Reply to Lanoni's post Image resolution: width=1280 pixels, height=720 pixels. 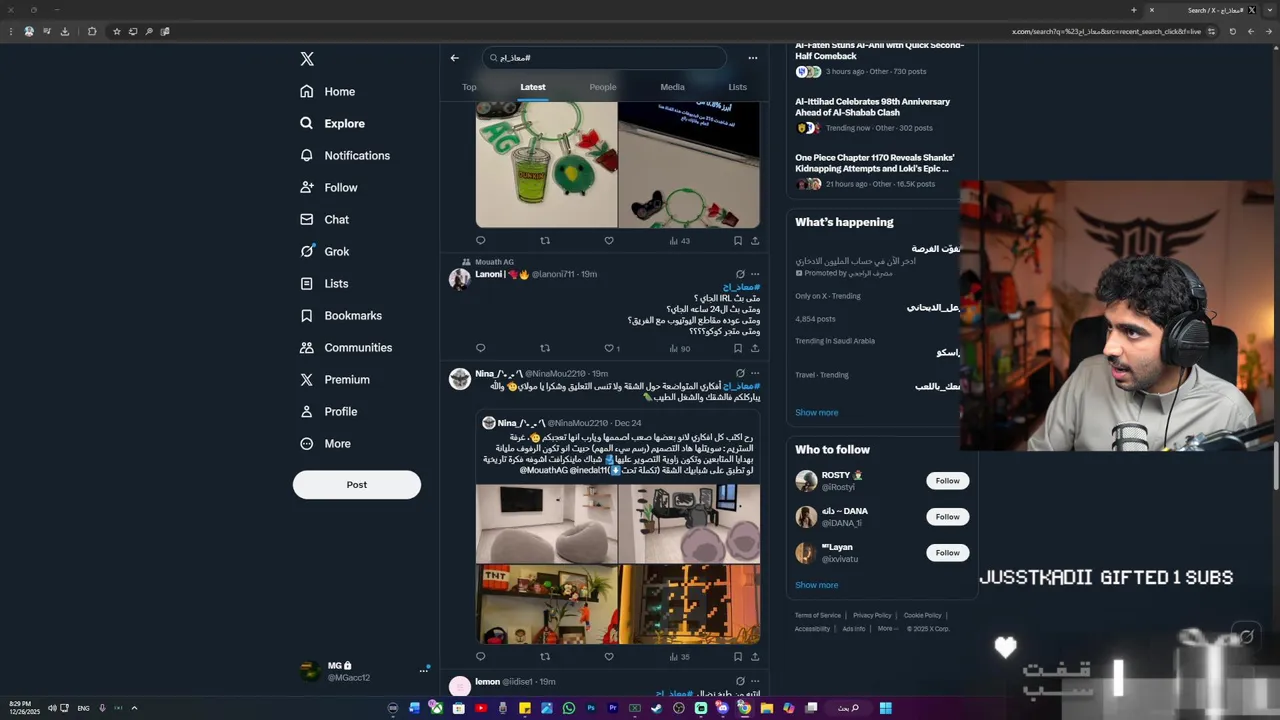point(480,348)
